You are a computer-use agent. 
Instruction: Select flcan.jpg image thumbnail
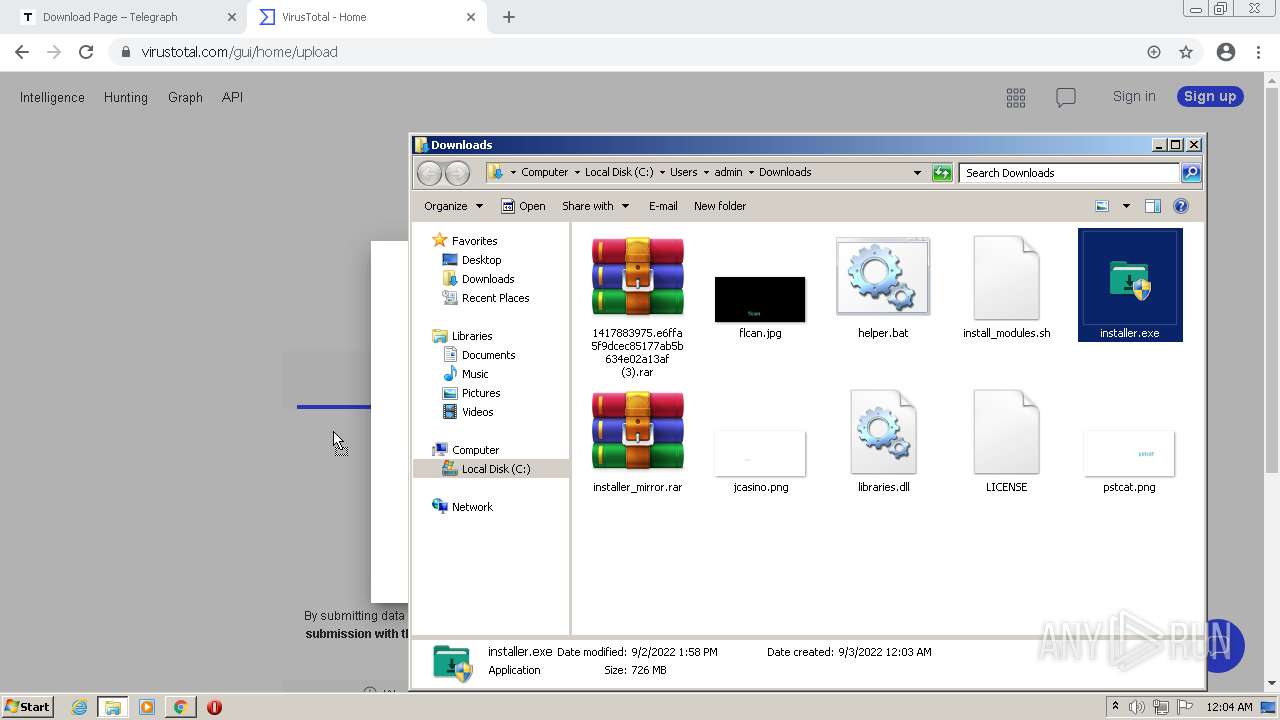tap(760, 299)
